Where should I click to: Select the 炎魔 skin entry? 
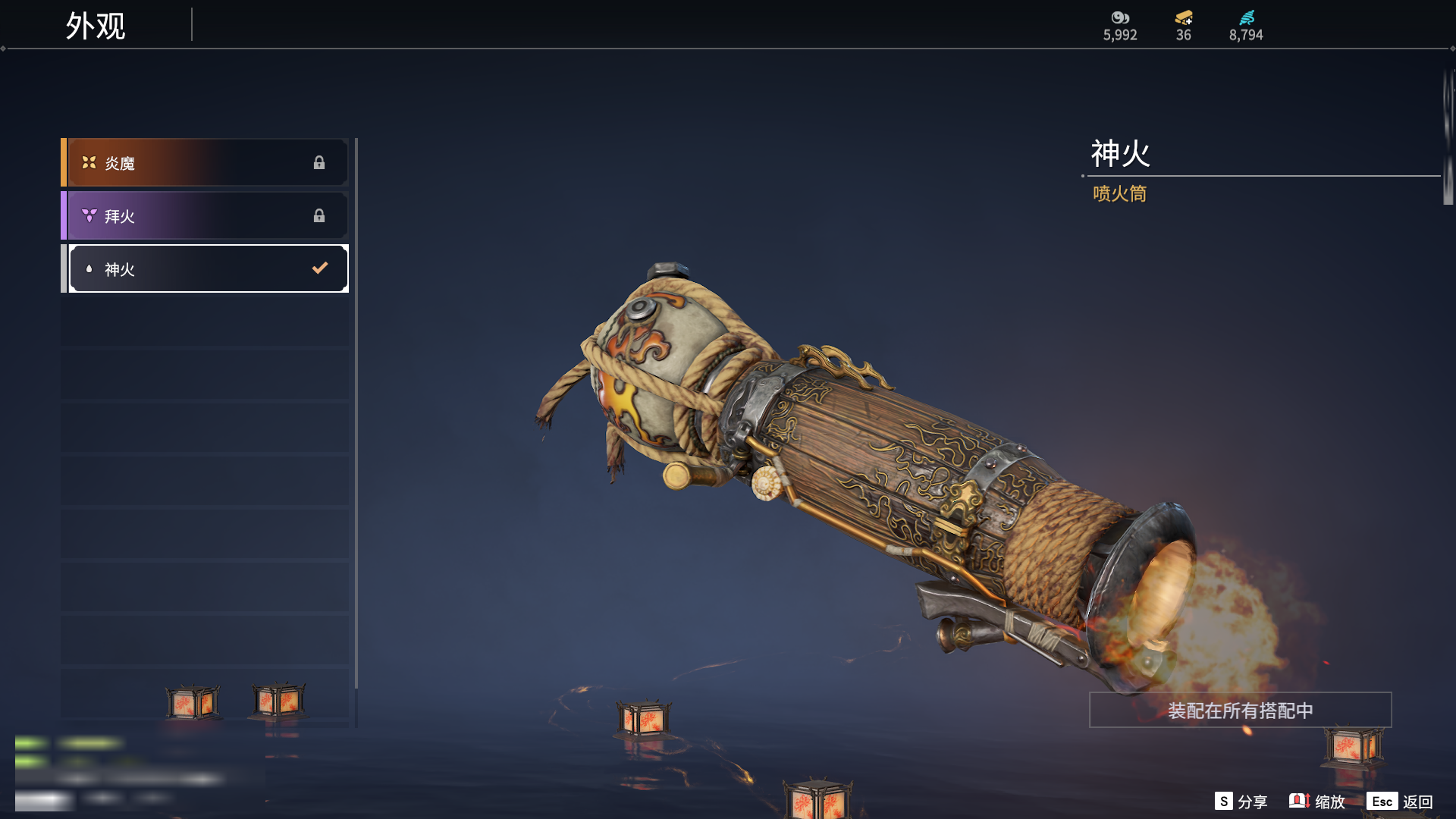(x=205, y=162)
